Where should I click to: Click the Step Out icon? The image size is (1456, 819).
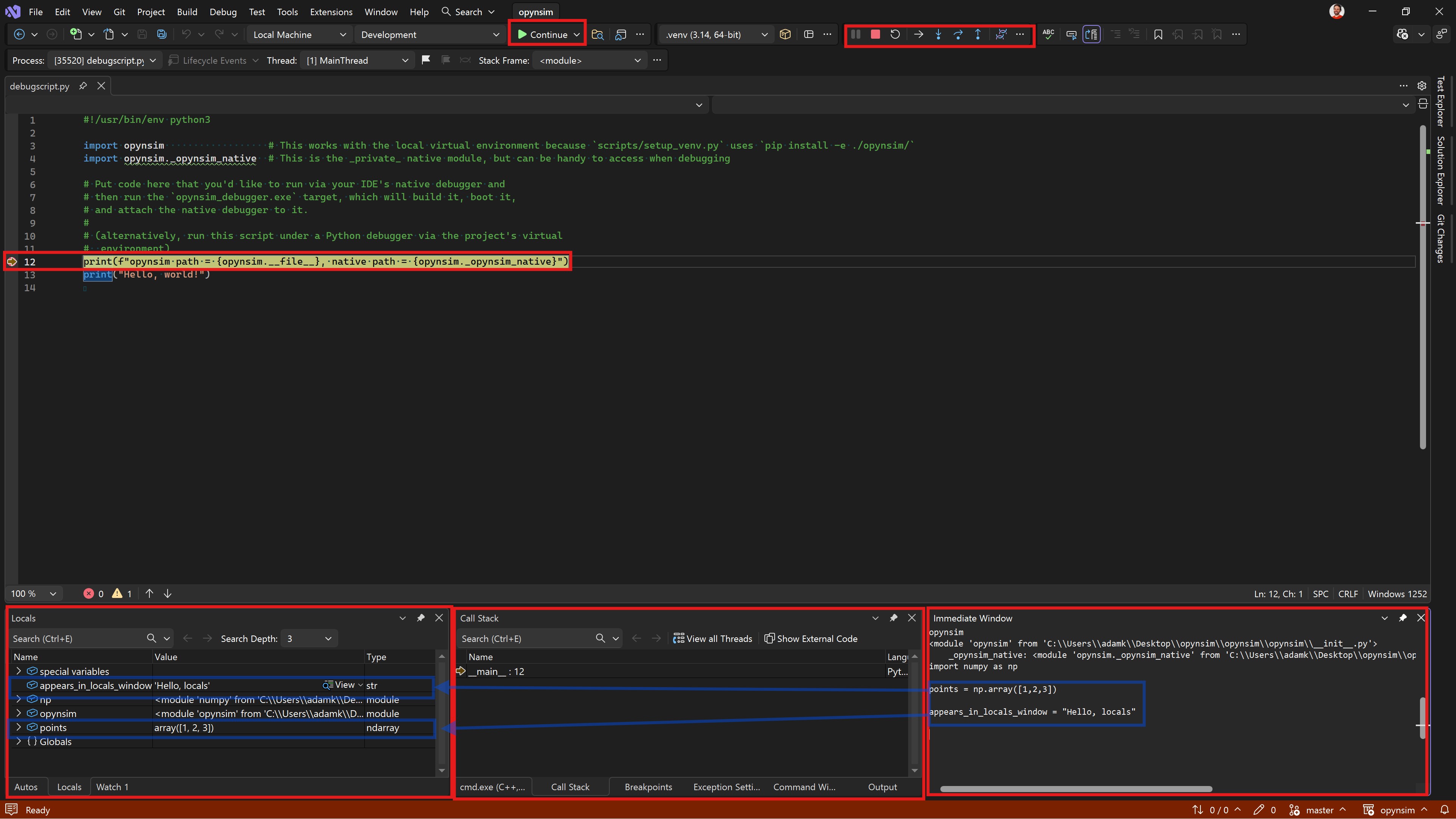pyautogui.click(x=978, y=35)
